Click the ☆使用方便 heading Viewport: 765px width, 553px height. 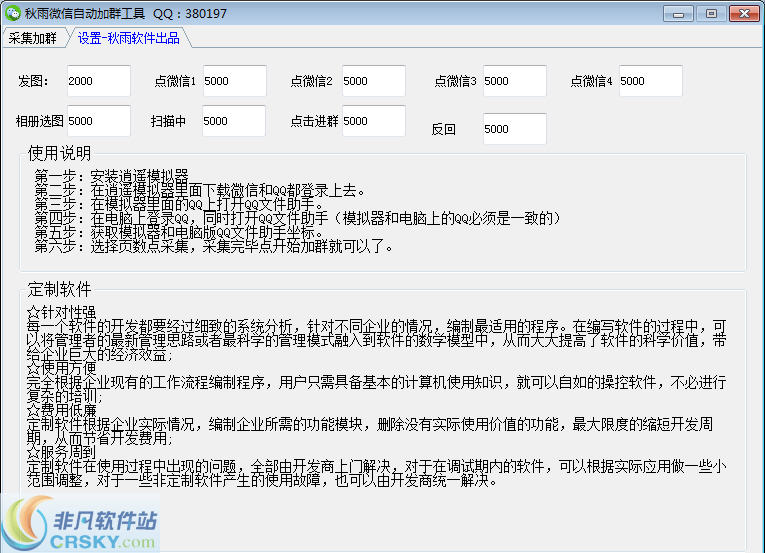coord(61,368)
